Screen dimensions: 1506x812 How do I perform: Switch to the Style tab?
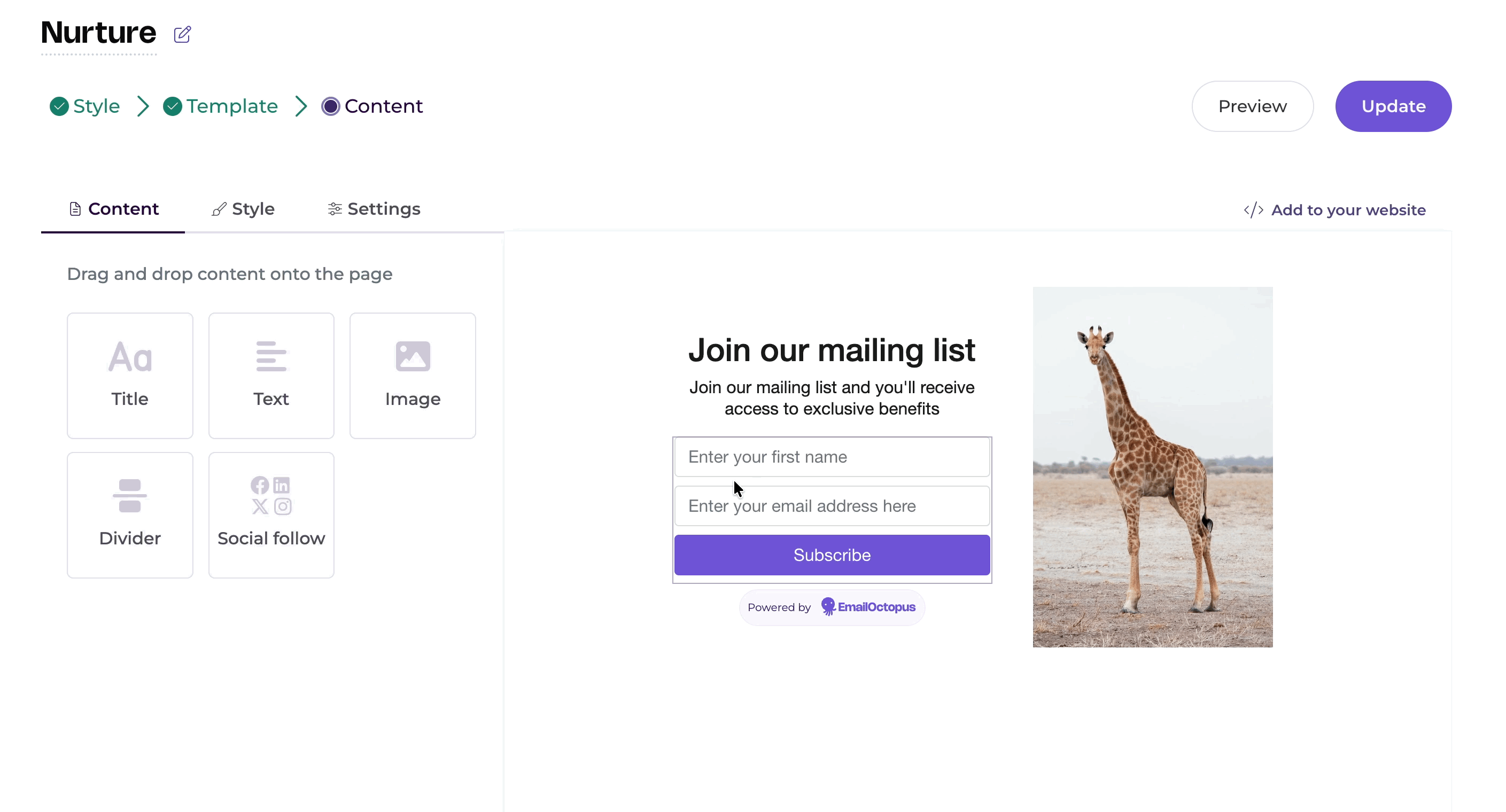pos(243,209)
